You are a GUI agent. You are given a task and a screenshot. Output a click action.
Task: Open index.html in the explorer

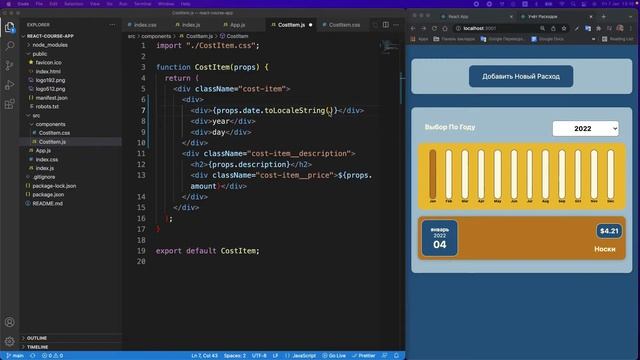pos(48,71)
